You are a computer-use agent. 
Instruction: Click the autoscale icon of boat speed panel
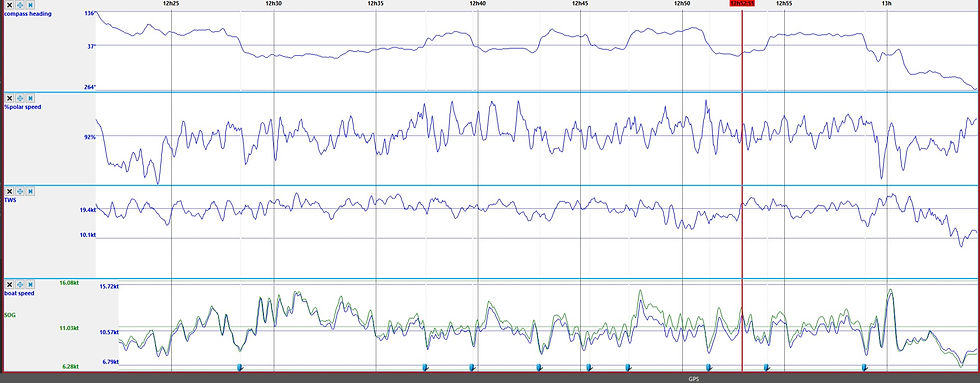click(30, 284)
